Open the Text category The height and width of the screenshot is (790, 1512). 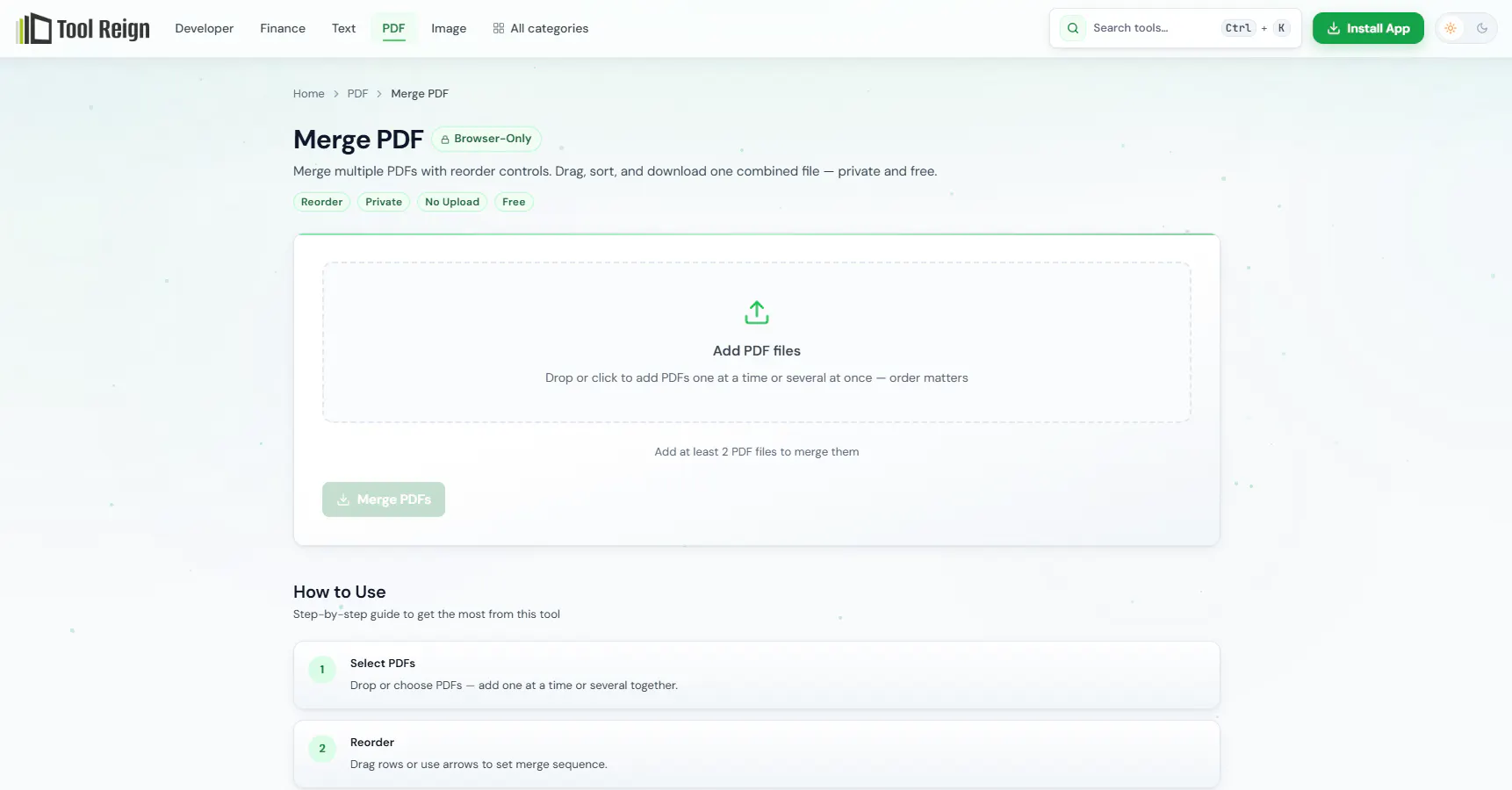point(343,28)
